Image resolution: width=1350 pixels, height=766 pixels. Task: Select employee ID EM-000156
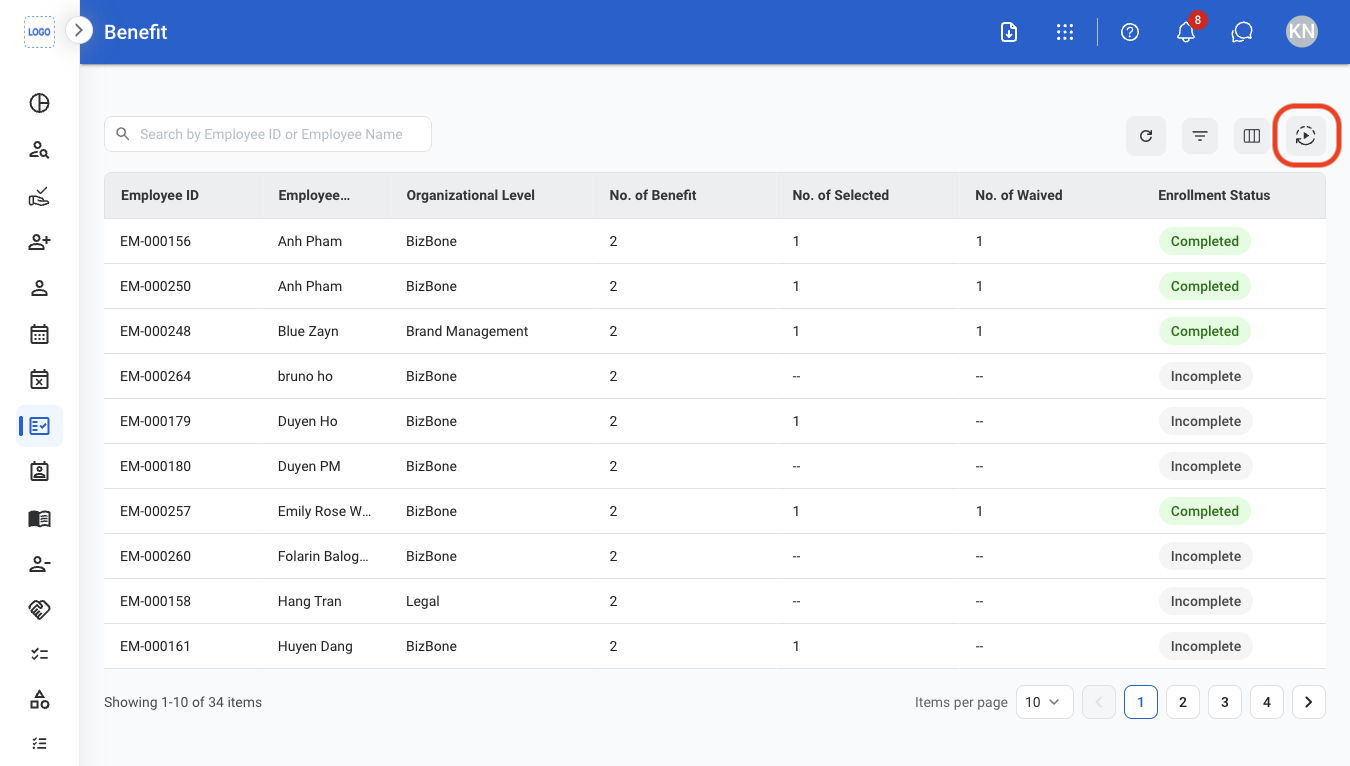(155, 241)
